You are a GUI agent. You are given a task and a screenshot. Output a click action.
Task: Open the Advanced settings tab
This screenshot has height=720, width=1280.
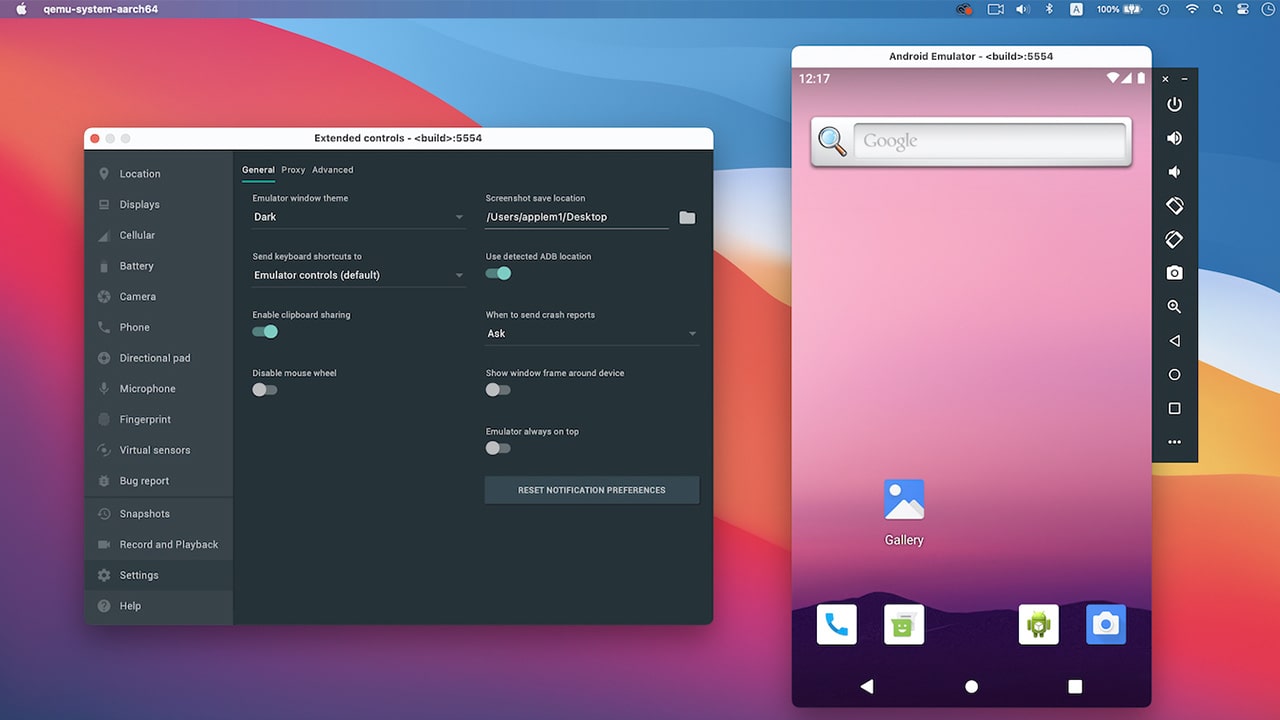[x=332, y=169]
